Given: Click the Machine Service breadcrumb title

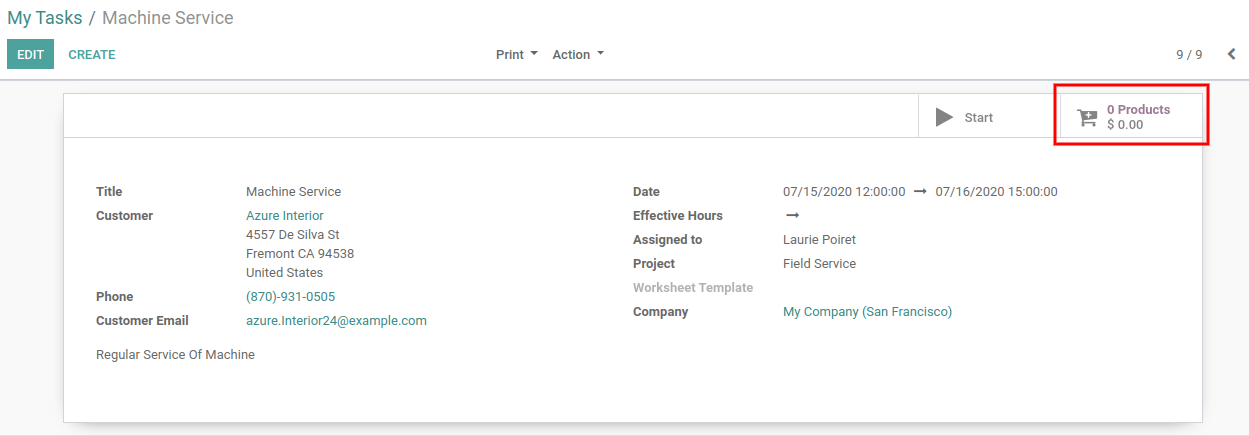Looking at the screenshot, I should [x=168, y=18].
